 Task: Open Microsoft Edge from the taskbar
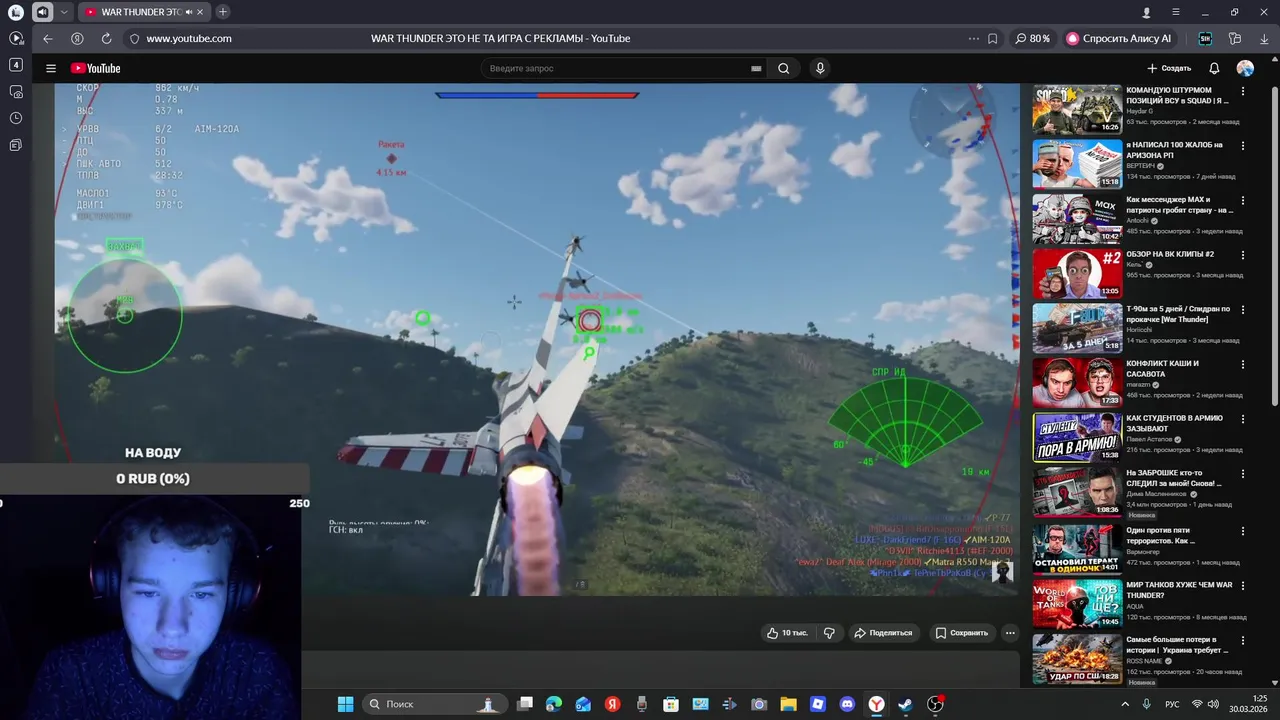pos(554,704)
